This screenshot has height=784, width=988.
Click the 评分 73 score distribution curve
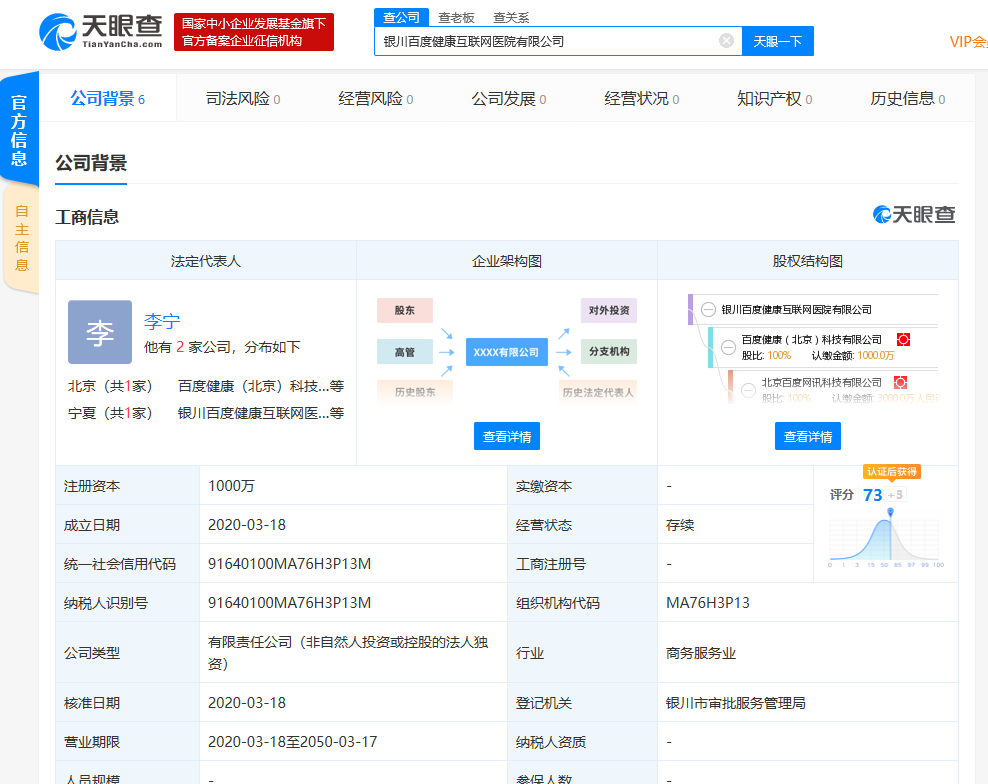pyautogui.click(x=885, y=540)
